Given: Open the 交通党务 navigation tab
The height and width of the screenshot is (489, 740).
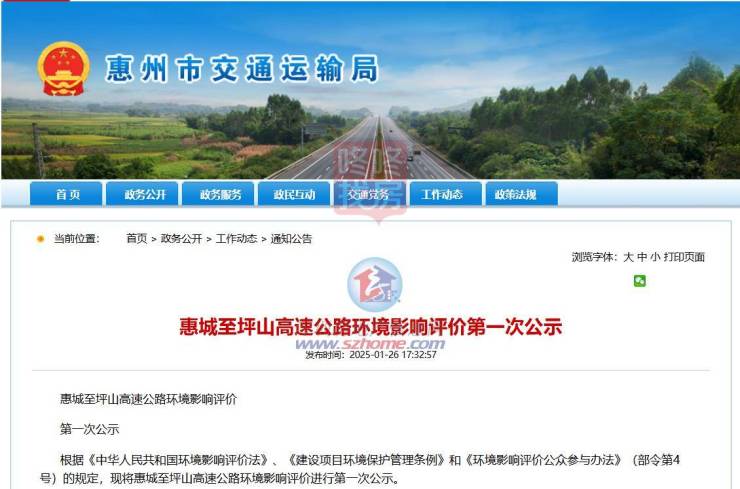Looking at the screenshot, I should click(x=370, y=194).
